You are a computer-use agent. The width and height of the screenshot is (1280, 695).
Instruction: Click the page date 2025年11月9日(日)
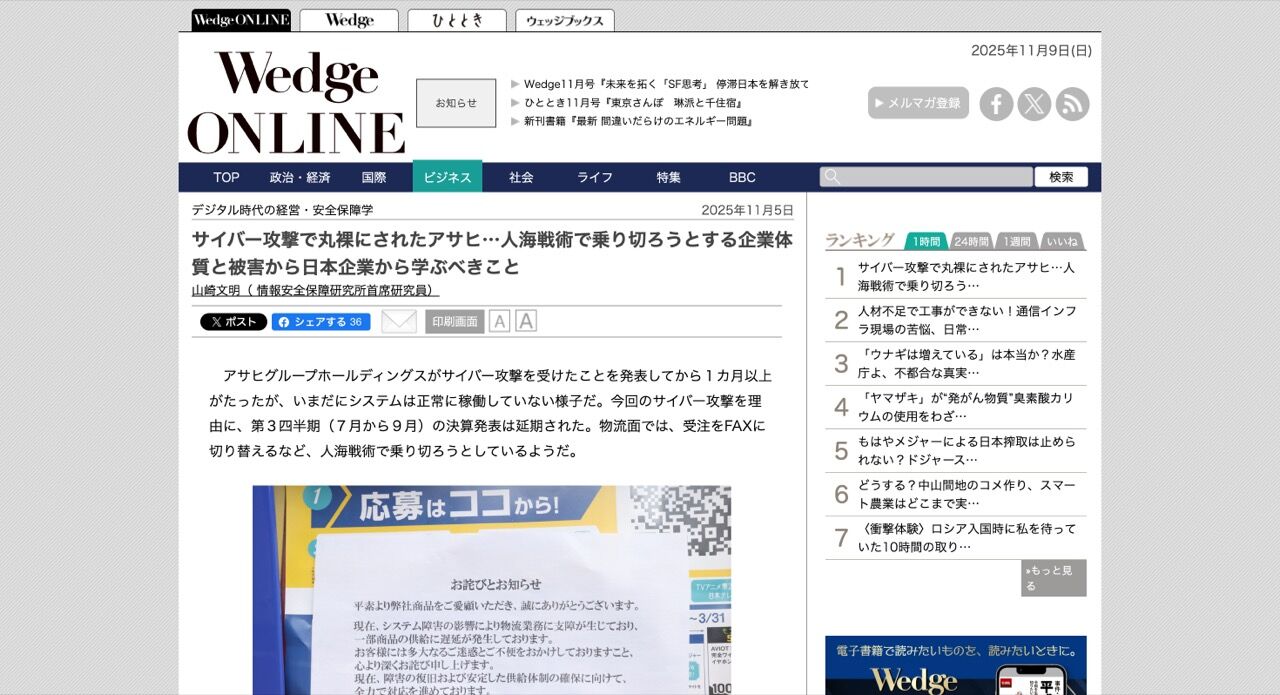(1031, 50)
